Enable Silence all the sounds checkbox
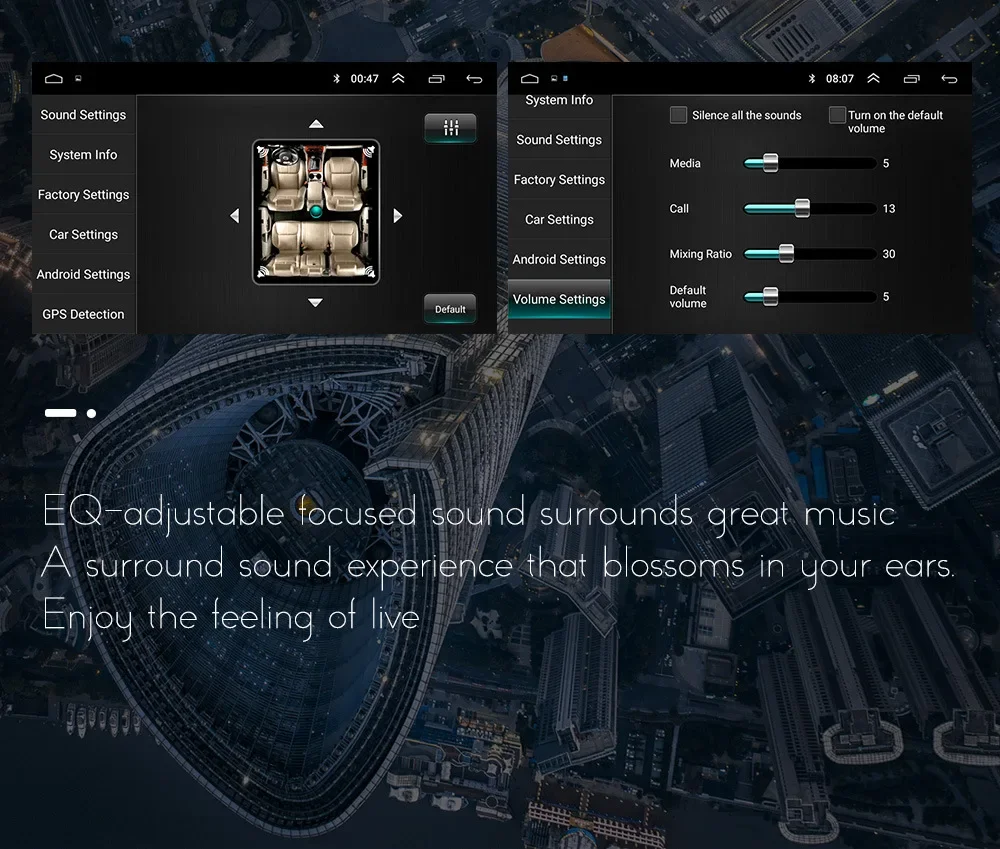The image size is (1000, 849). (x=679, y=115)
